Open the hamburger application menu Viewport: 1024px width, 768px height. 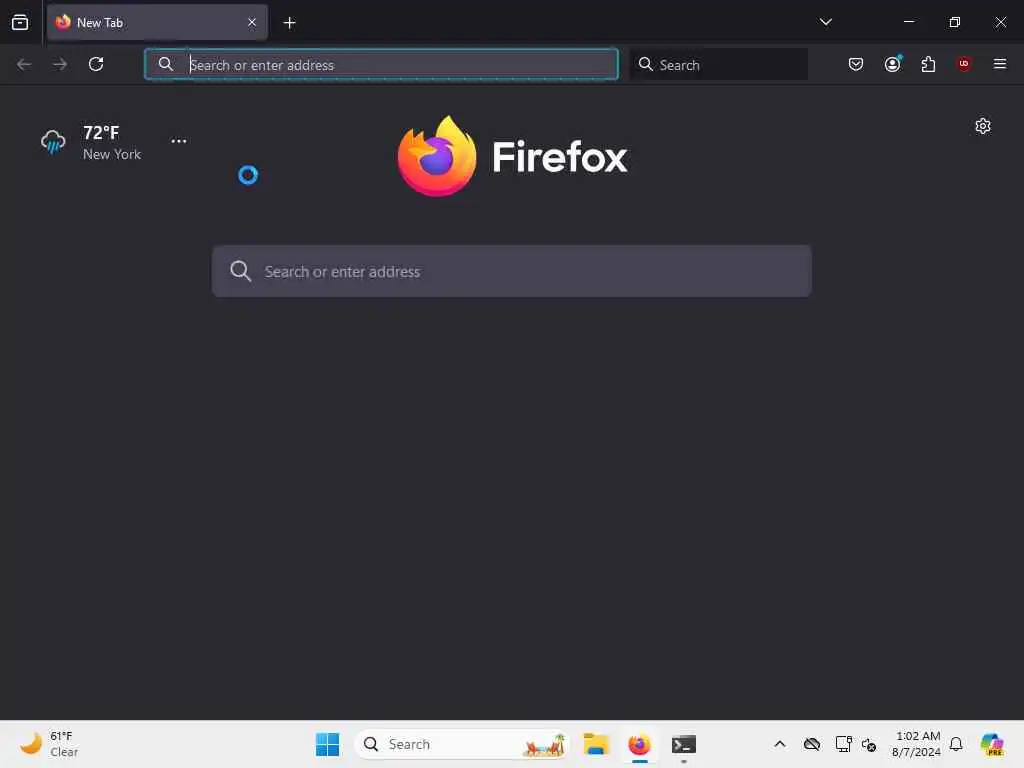pyautogui.click(x=999, y=64)
